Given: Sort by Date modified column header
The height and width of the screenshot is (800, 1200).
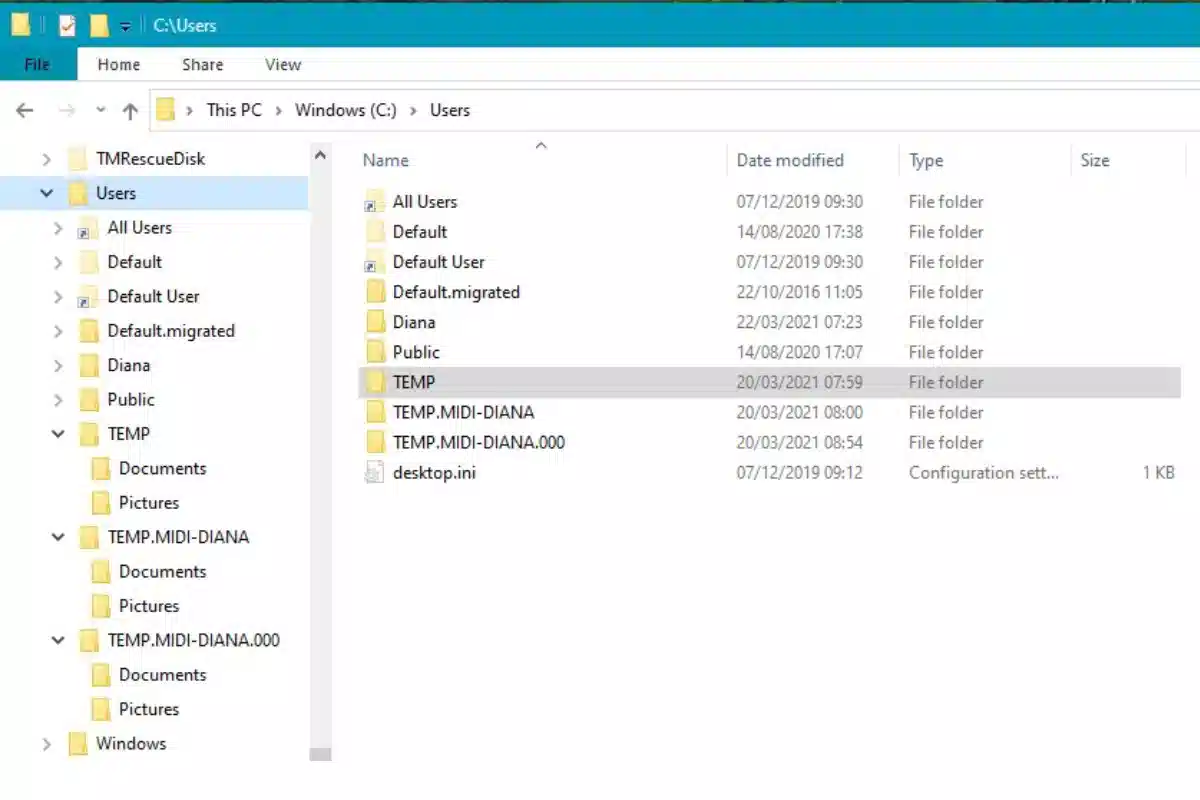Looking at the screenshot, I should click(x=790, y=160).
